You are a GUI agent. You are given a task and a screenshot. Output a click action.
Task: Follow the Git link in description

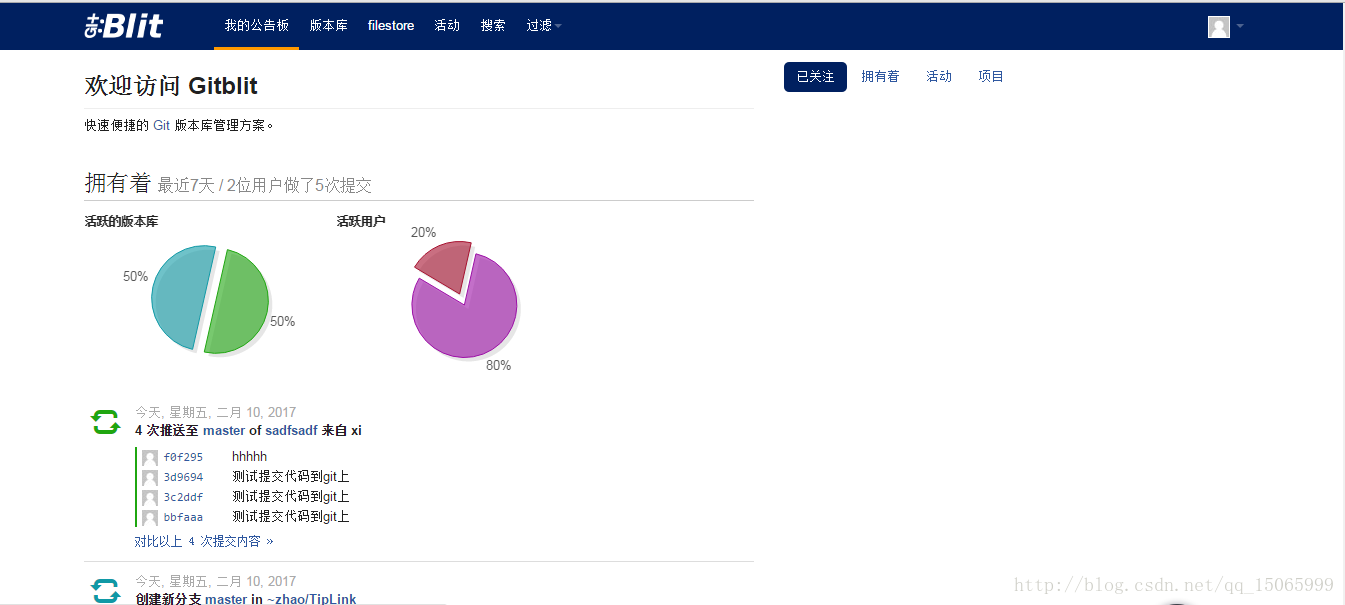pyautogui.click(x=161, y=126)
